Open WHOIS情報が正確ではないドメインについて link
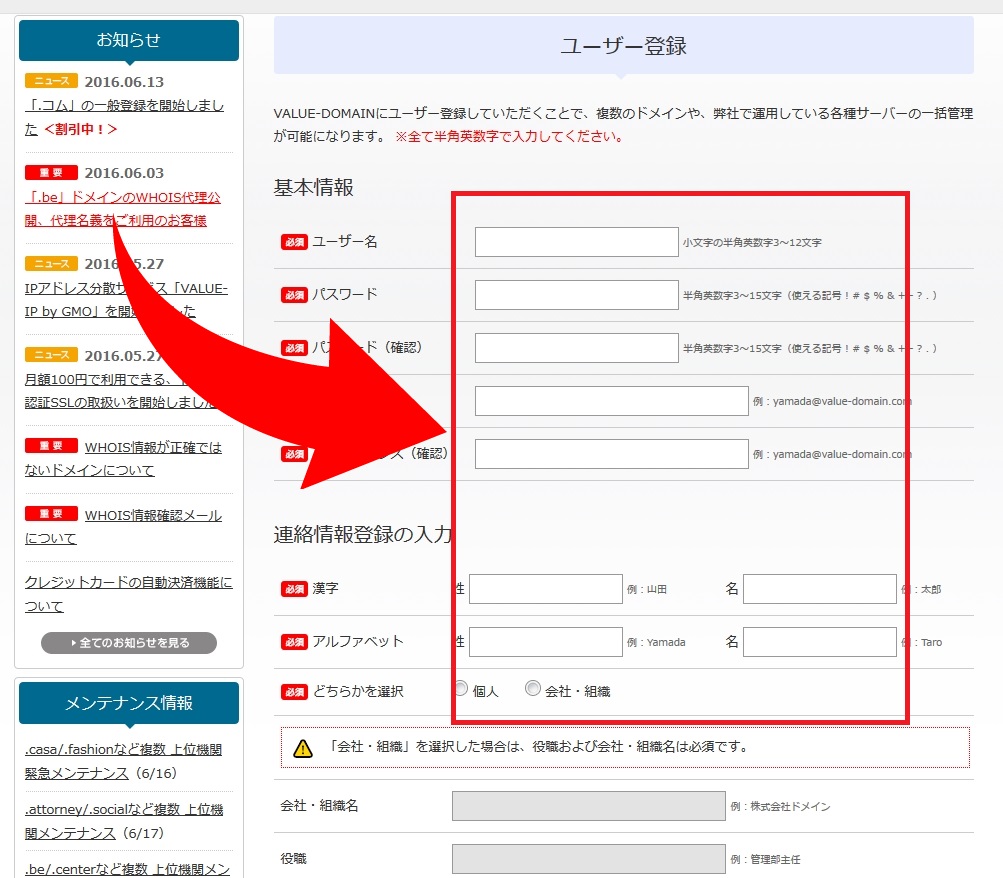The image size is (1003, 878). pos(124,459)
